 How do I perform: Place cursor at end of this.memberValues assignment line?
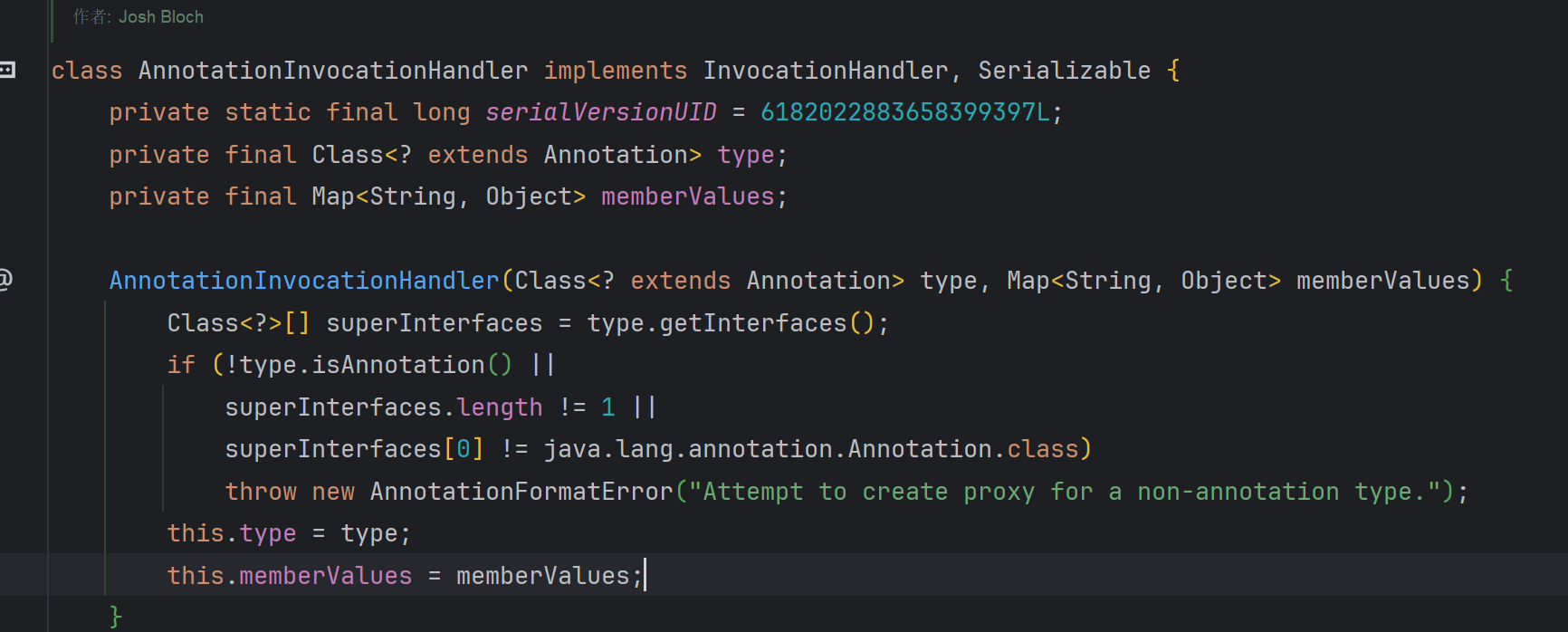tap(644, 576)
